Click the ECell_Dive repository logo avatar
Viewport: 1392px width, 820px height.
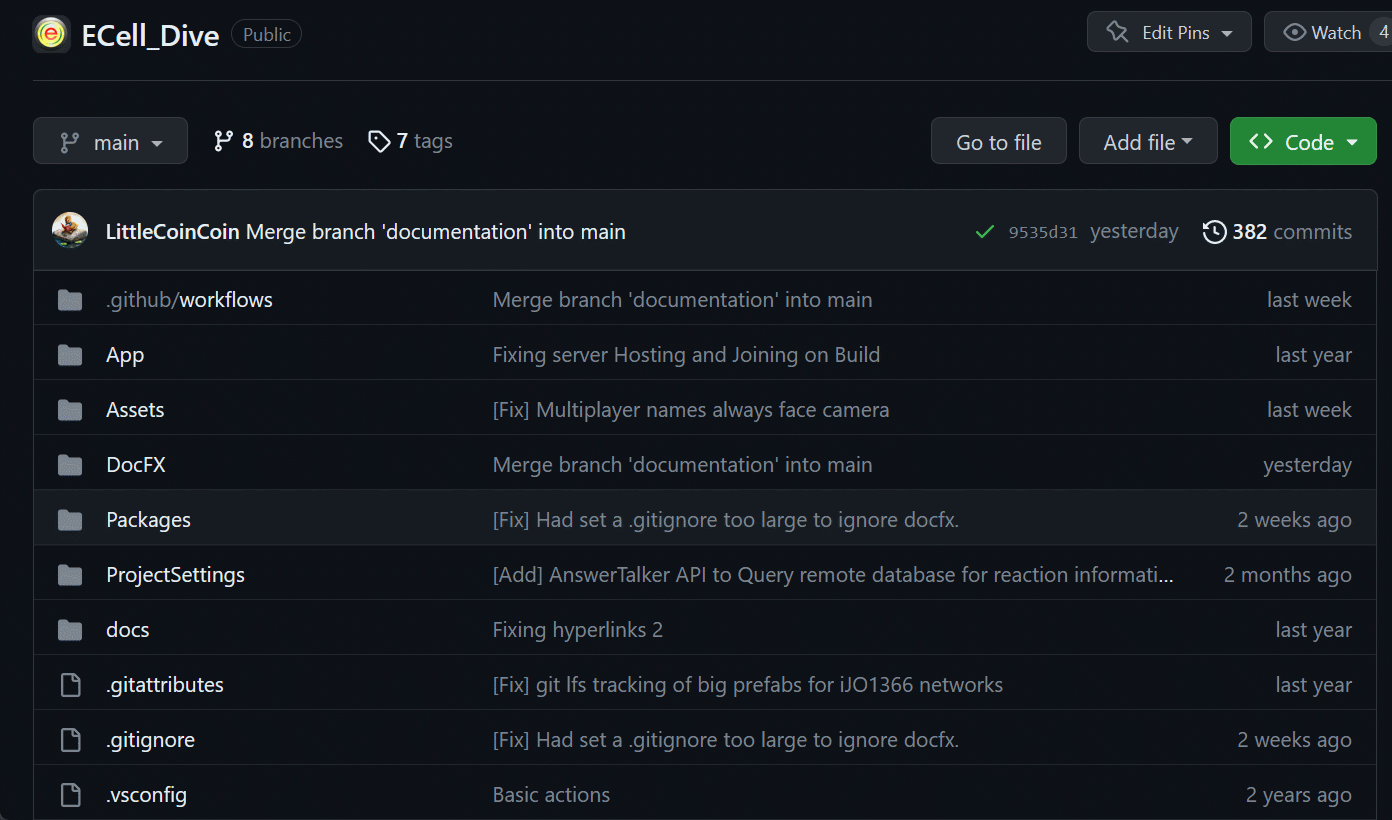click(51, 33)
